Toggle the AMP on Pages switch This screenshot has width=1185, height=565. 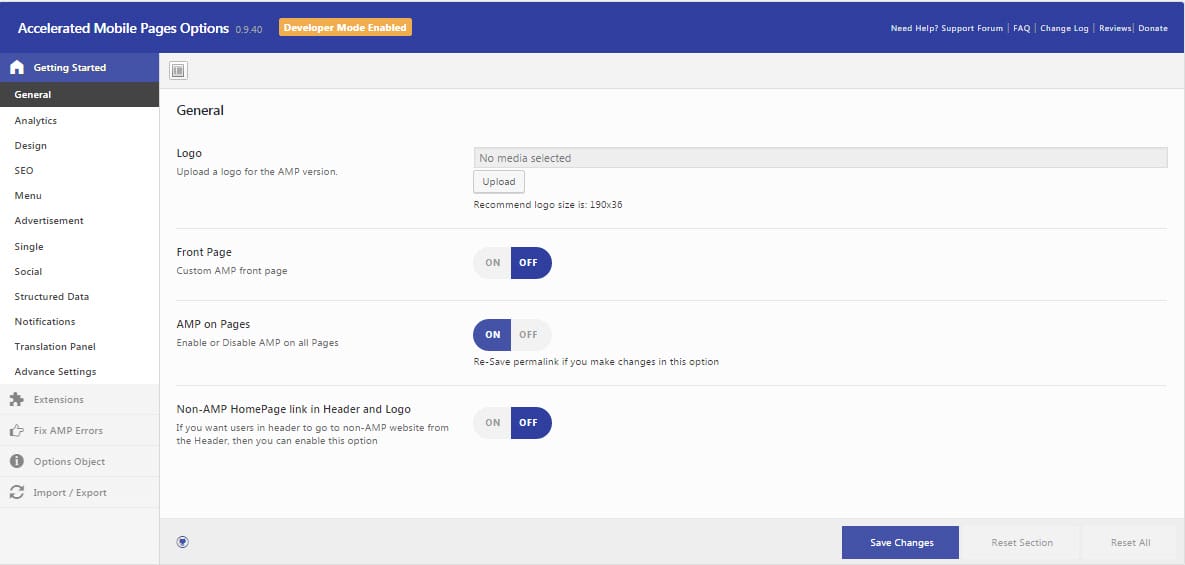tap(512, 335)
